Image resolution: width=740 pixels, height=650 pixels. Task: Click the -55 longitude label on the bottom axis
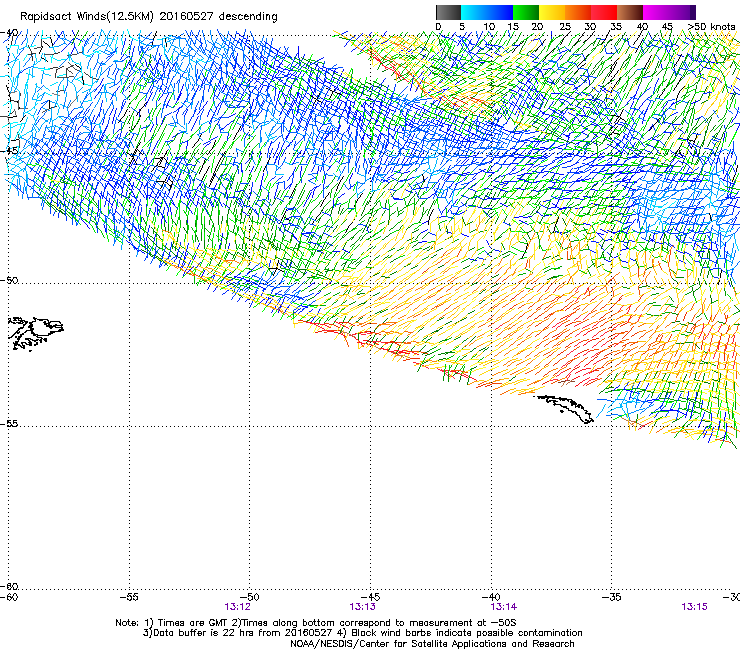[x=129, y=597]
